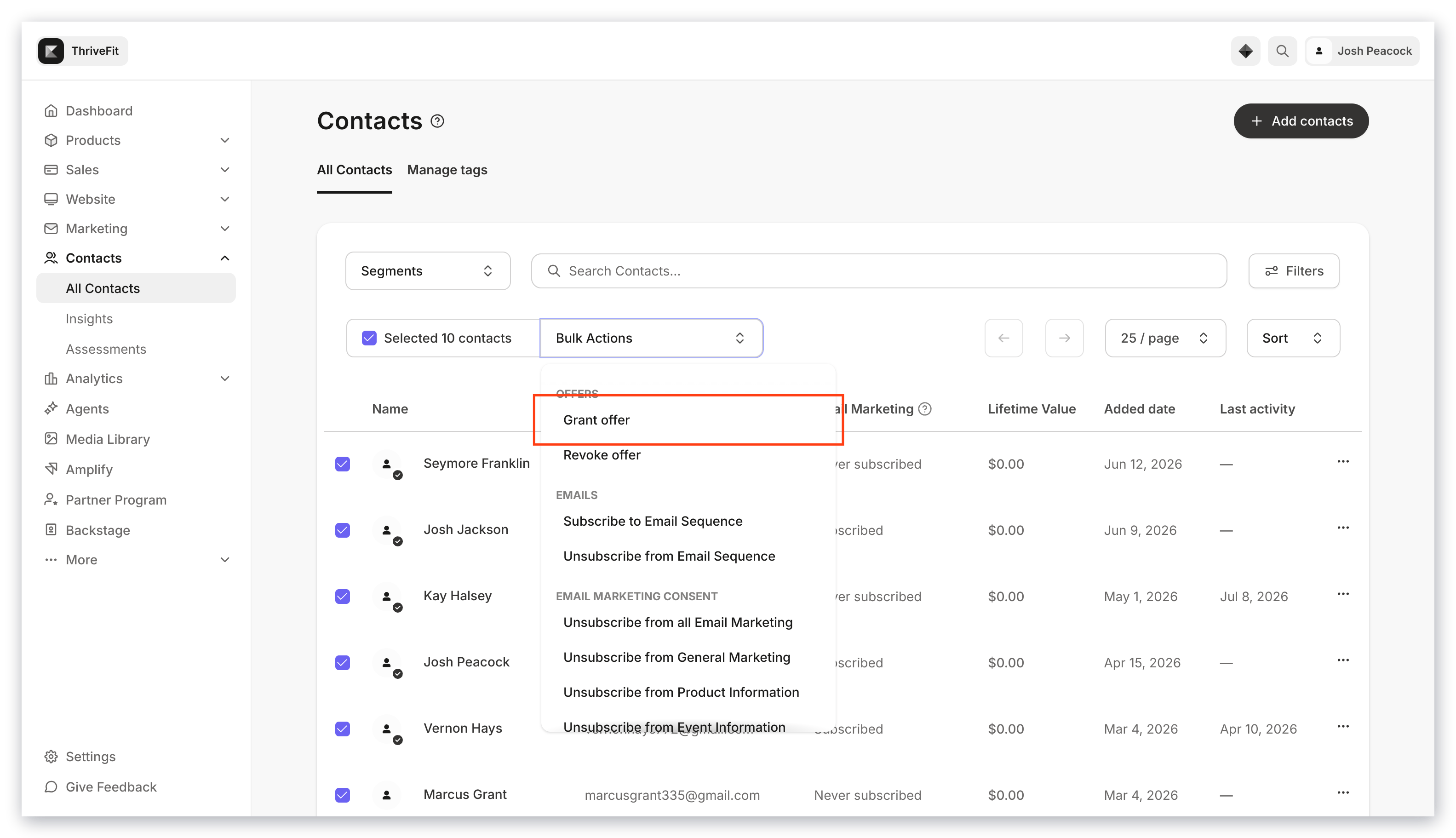Open the Segments dropdown
This screenshot has width=1456, height=838.
point(428,271)
